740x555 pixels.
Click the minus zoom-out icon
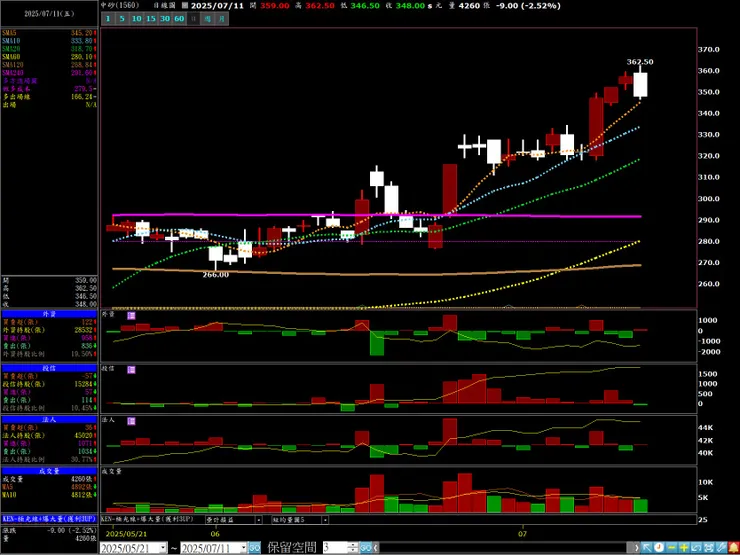tap(671, 547)
